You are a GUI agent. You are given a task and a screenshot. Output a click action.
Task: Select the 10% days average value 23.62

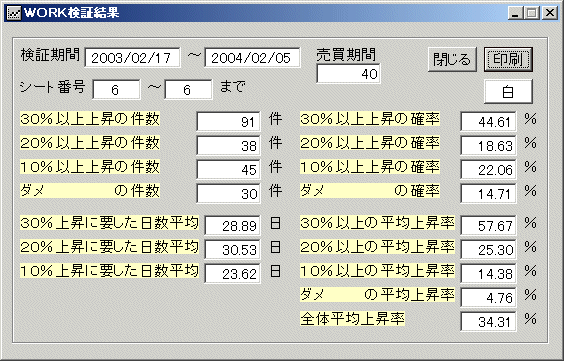[x=232, y=273]
